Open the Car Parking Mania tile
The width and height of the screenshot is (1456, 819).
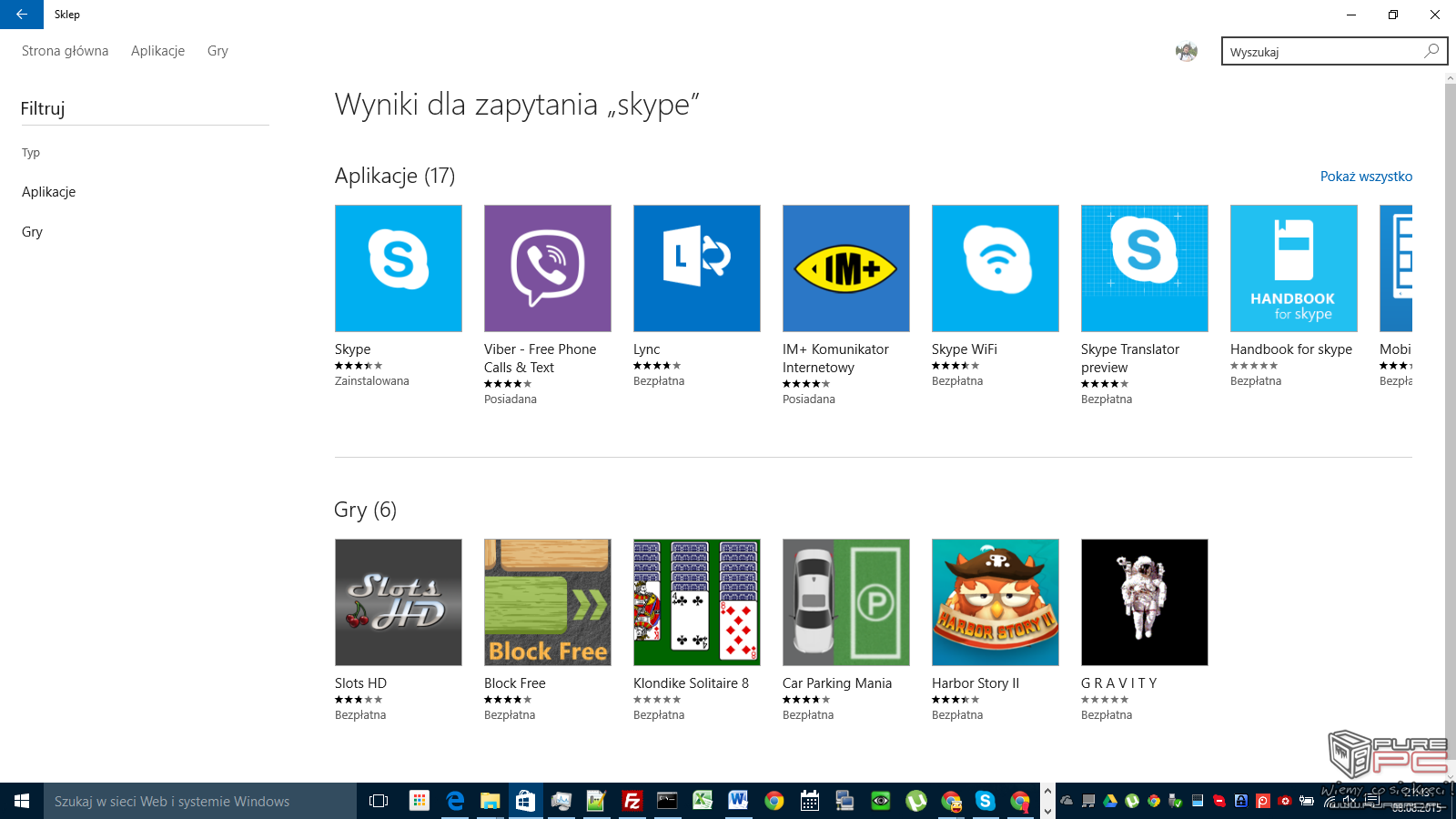click(846, 602)
